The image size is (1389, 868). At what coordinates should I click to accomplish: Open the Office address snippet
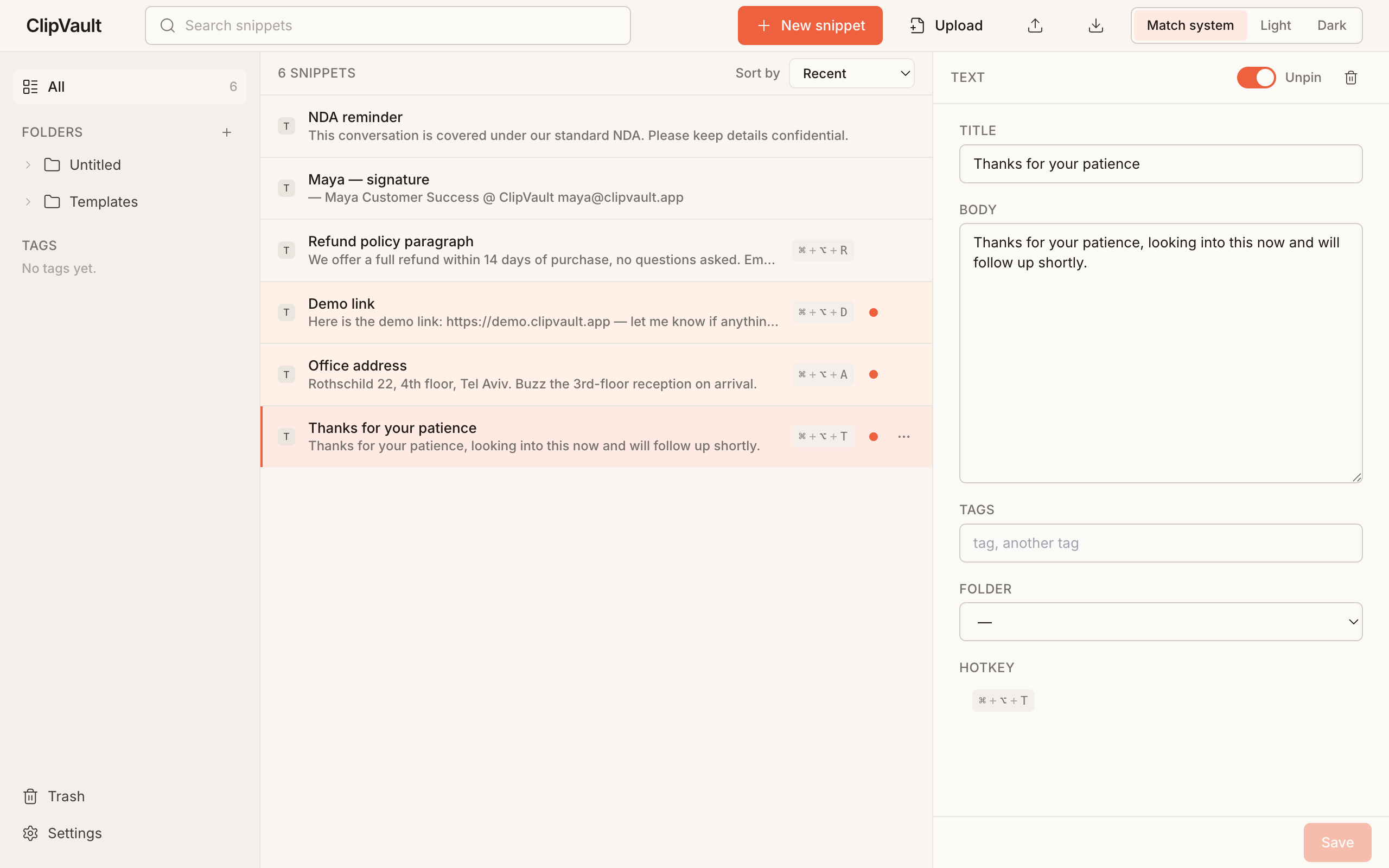[596, 374]
